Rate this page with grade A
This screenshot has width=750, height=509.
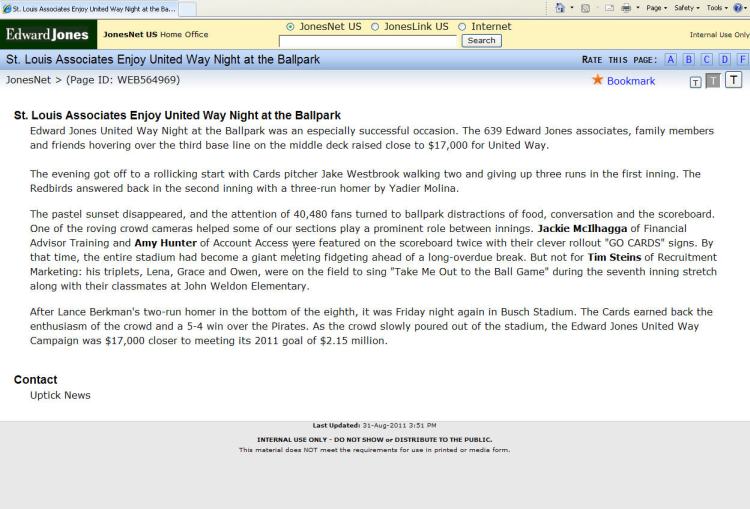coord(671,60)
